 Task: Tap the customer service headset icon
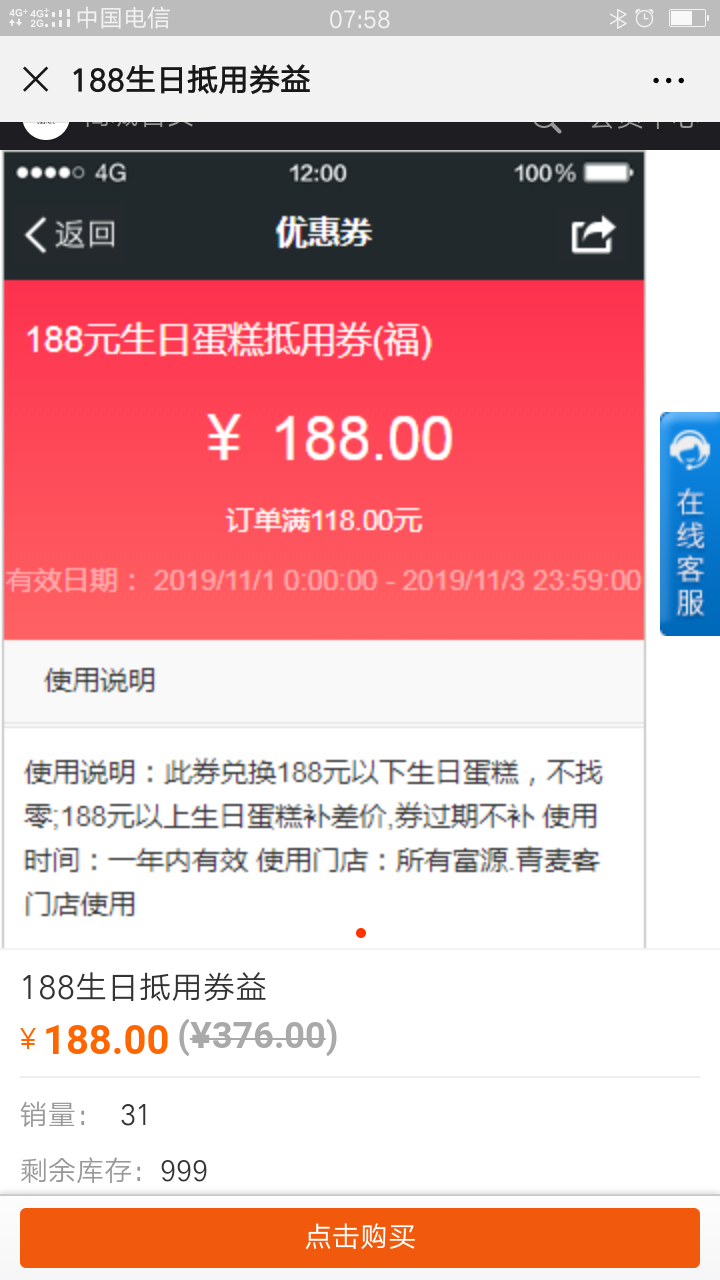(690, 450)
